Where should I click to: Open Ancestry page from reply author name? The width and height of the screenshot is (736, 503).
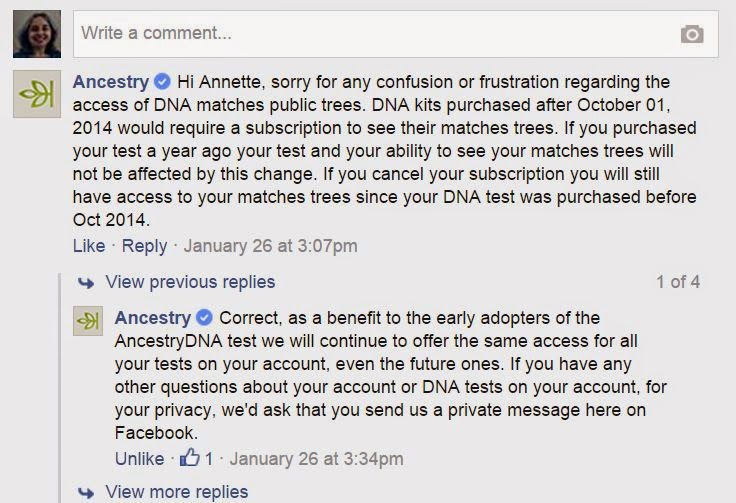[152, 318]
